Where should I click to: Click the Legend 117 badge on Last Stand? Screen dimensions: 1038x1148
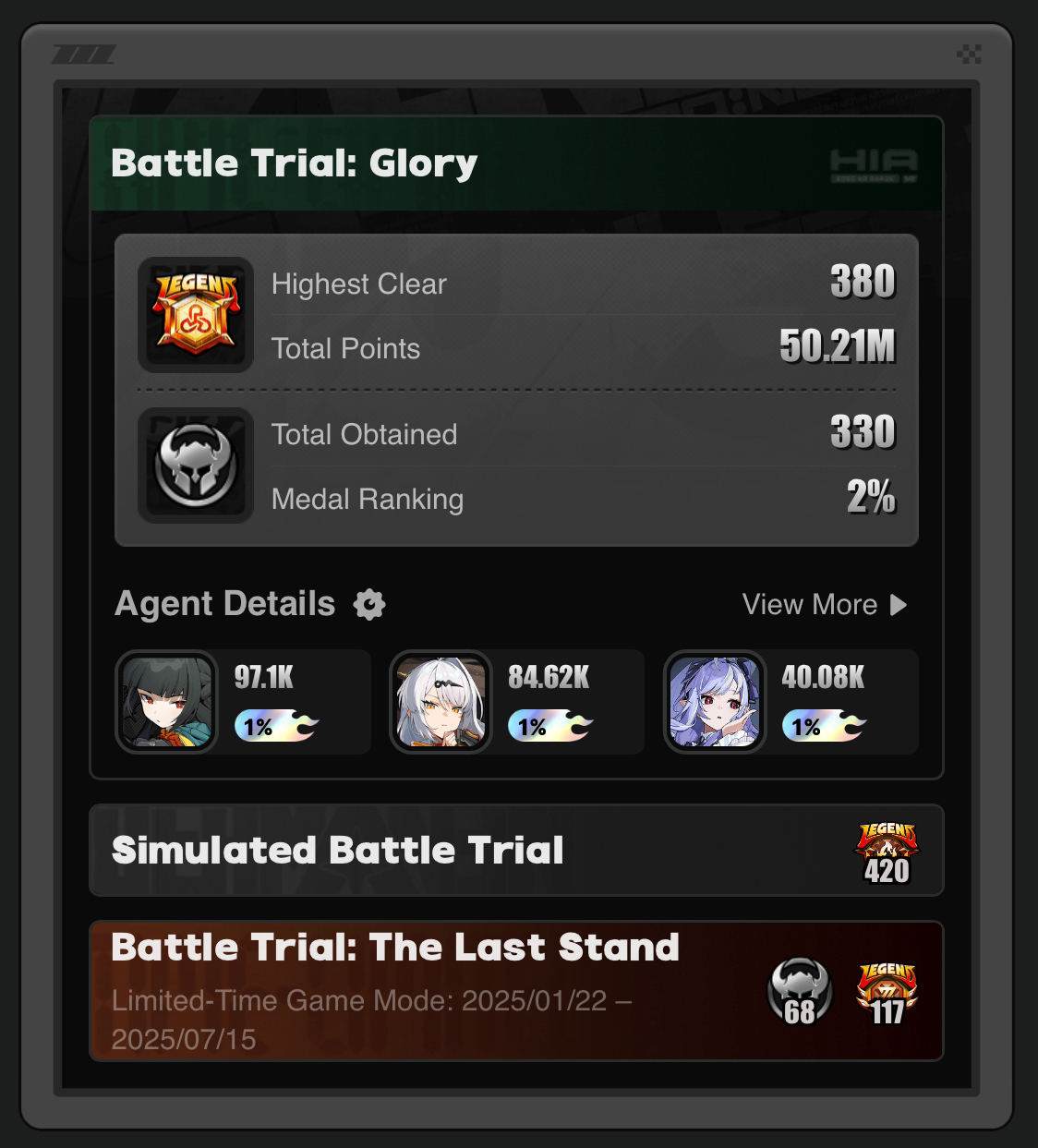[x=887, y=994]
